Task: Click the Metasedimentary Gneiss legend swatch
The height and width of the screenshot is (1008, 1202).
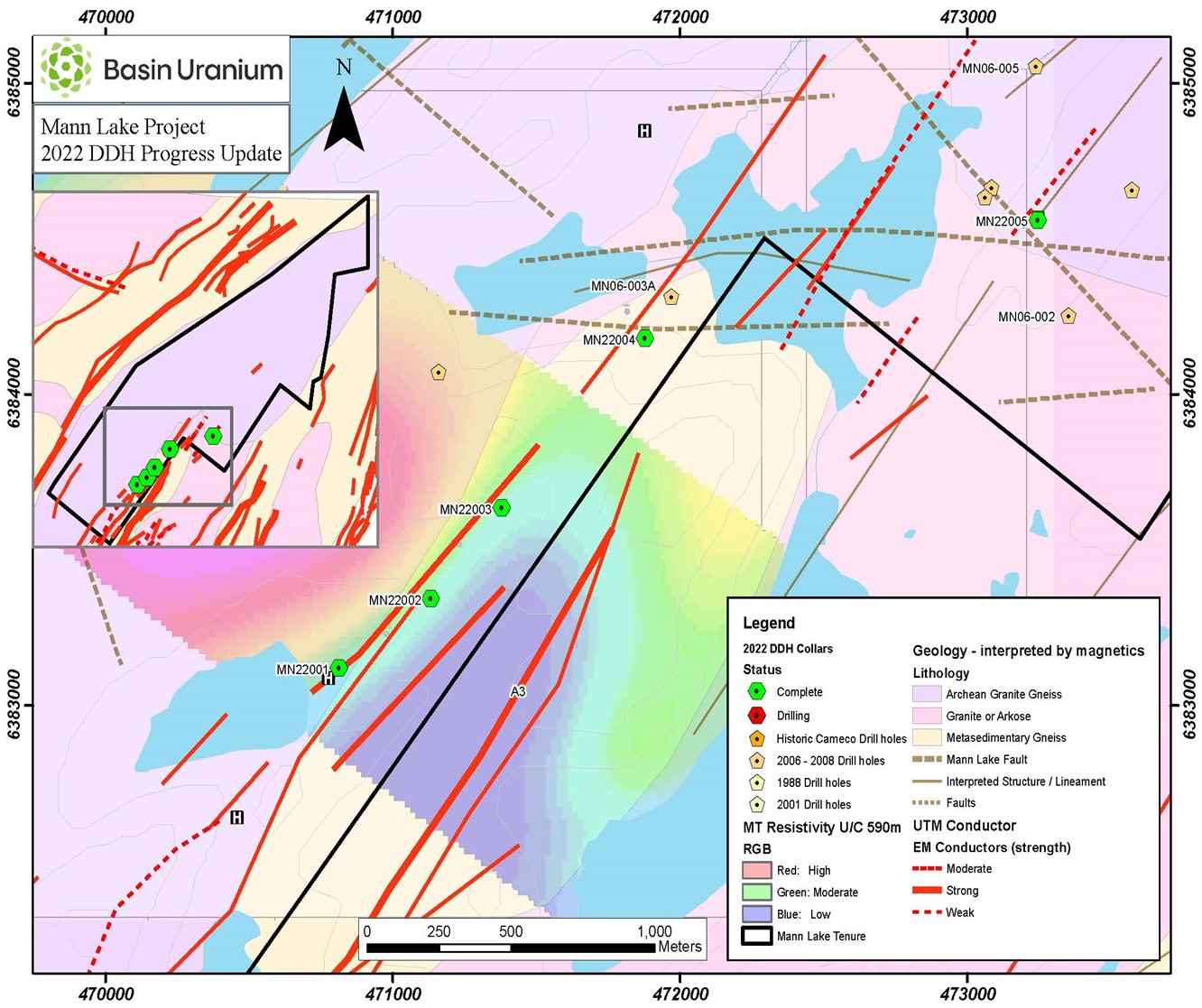Action: (x=927, y=737)
